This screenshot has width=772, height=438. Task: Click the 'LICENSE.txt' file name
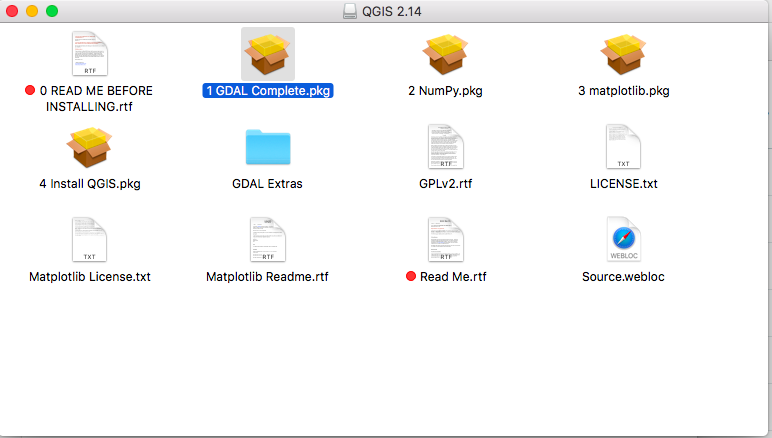(x=624, y=184)
